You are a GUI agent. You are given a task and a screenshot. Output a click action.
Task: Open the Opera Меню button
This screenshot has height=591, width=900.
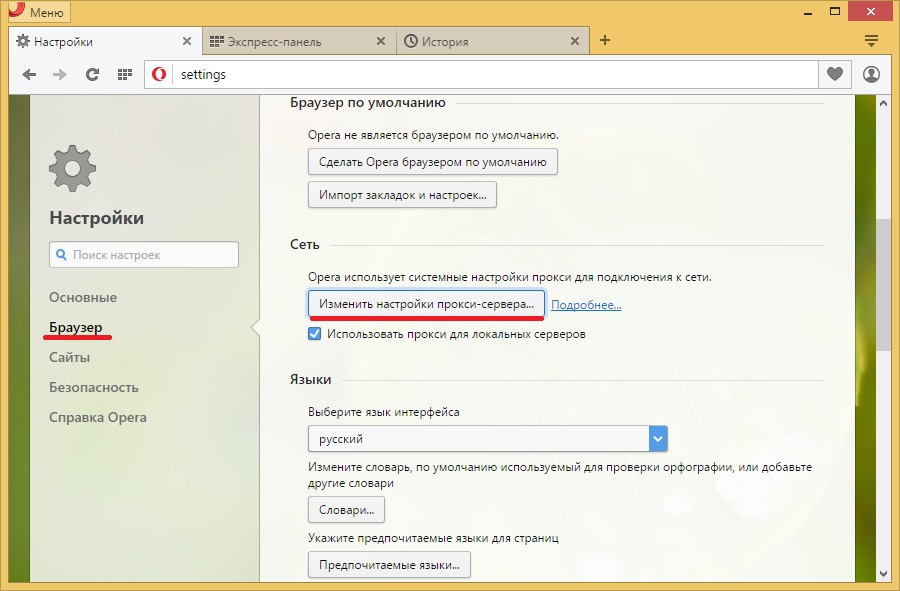[x=39, y=11]
